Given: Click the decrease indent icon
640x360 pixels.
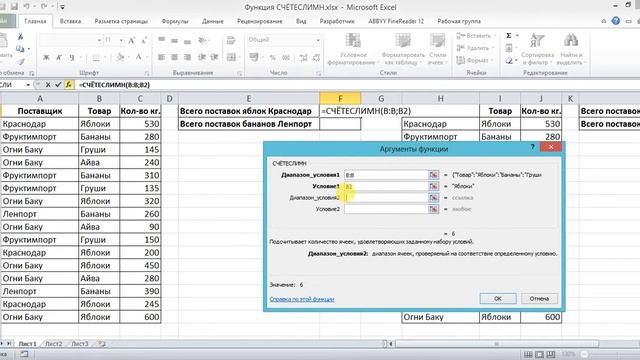Looking at the screenshot, I should point(202,57).
